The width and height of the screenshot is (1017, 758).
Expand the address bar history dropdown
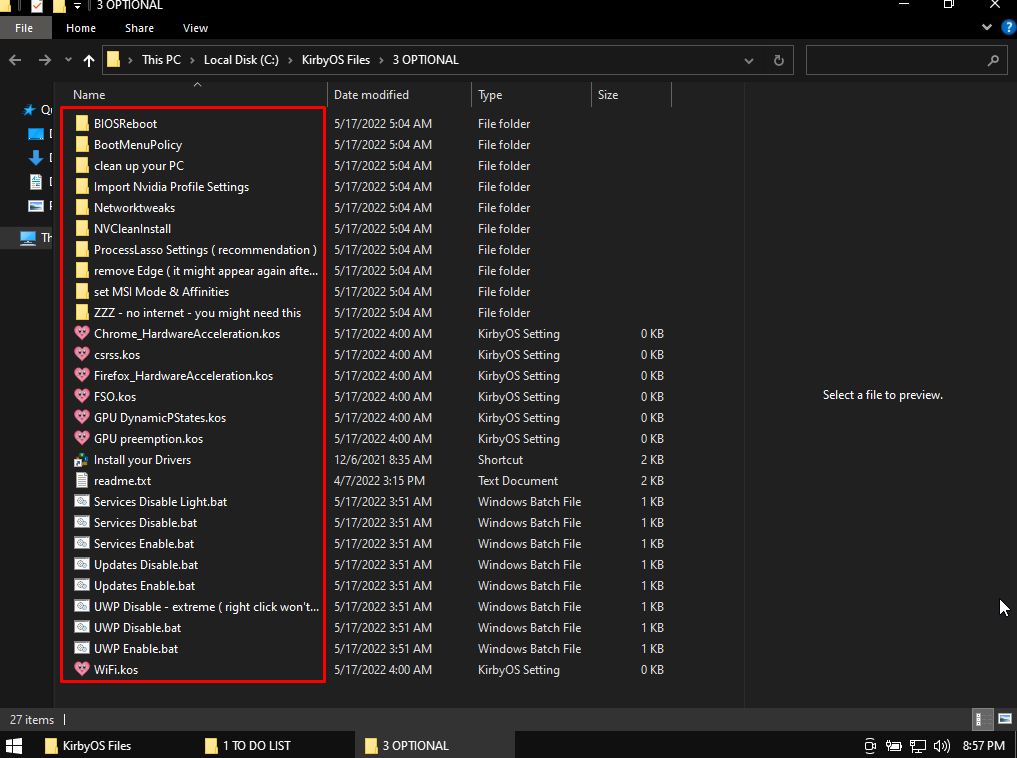(748, 60)
